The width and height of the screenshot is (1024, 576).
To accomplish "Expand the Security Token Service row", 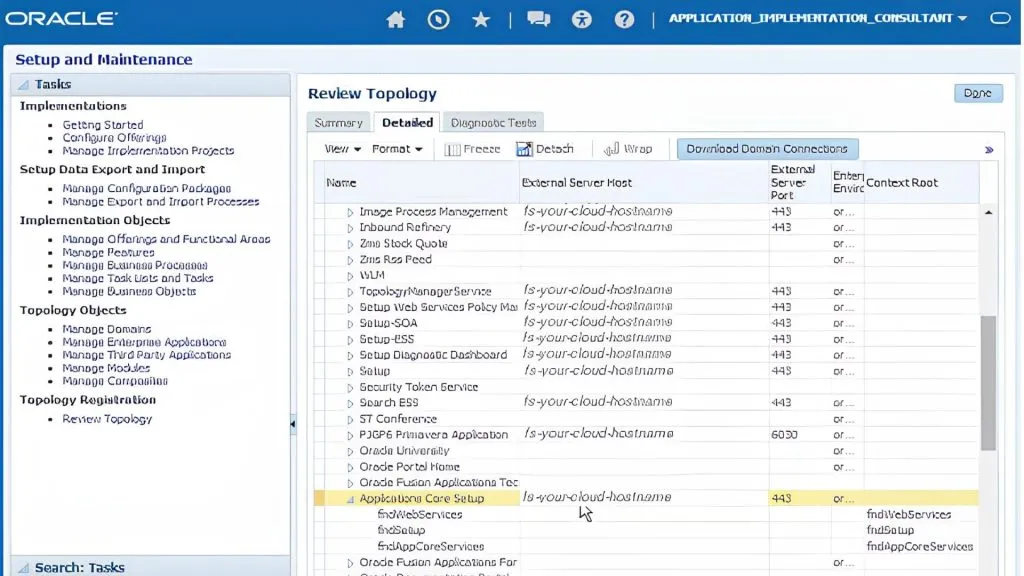I will pyautogui.click(x=350, y=388).
